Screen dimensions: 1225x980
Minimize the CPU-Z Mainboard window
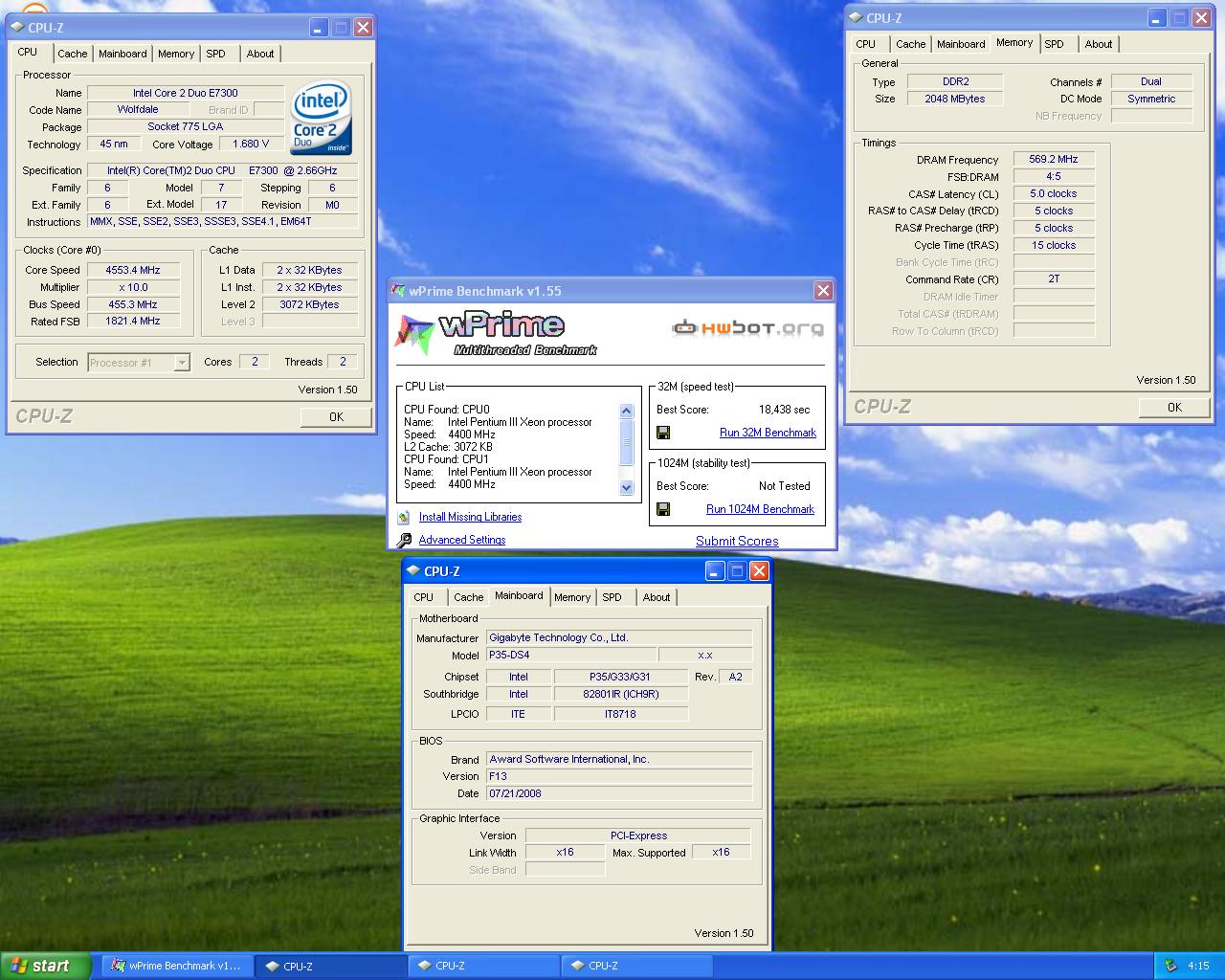coord(715,571)
